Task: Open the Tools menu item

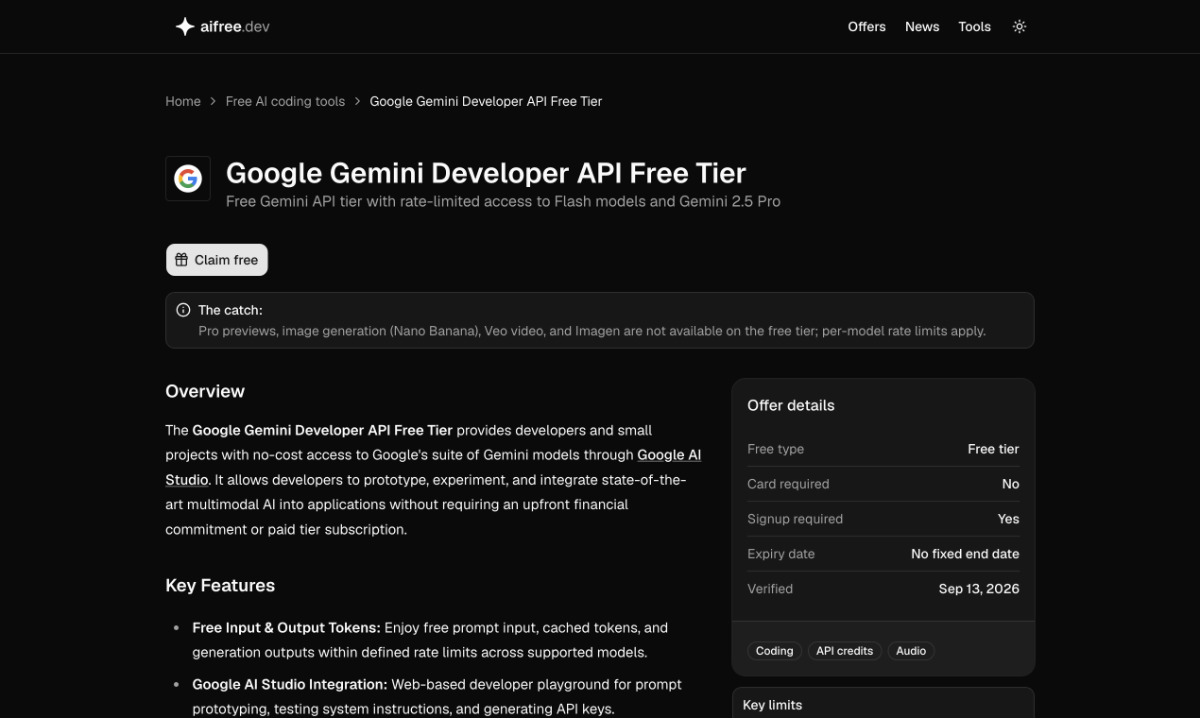Action: pos(974,27)
